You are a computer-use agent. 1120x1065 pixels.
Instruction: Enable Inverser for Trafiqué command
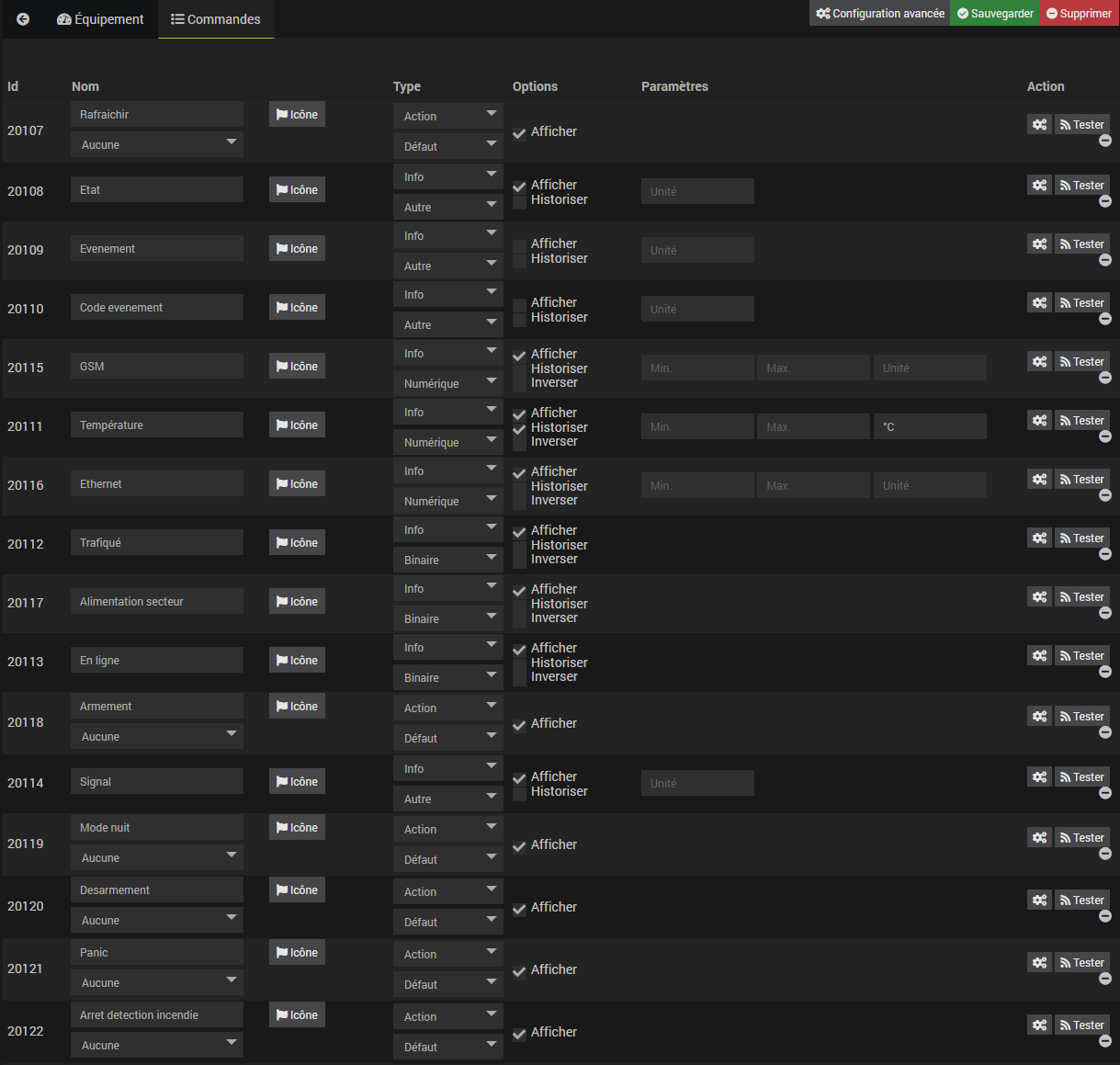point(519,560)
